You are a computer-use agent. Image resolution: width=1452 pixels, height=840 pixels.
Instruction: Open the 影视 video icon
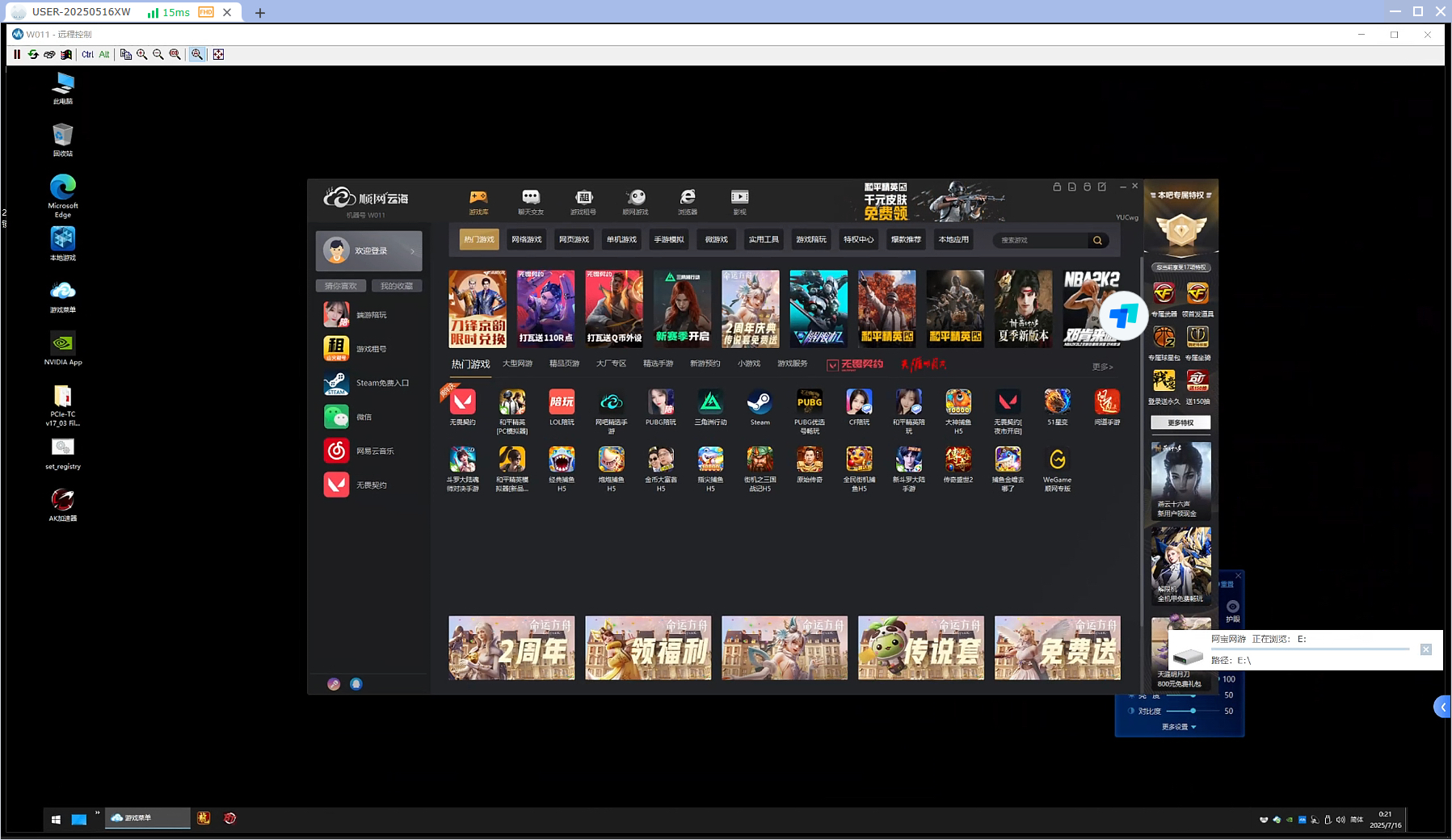click(x=739, y=201)
